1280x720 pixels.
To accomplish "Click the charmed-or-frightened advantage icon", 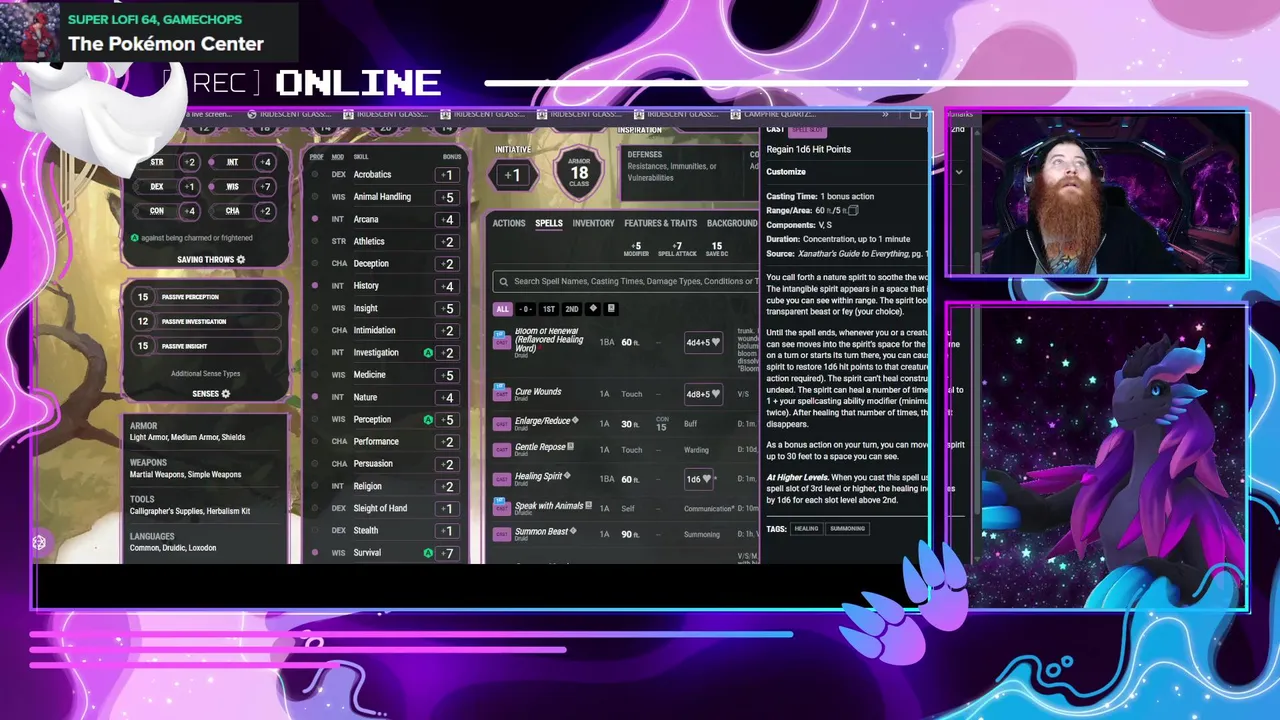I will tap(135, 238).
